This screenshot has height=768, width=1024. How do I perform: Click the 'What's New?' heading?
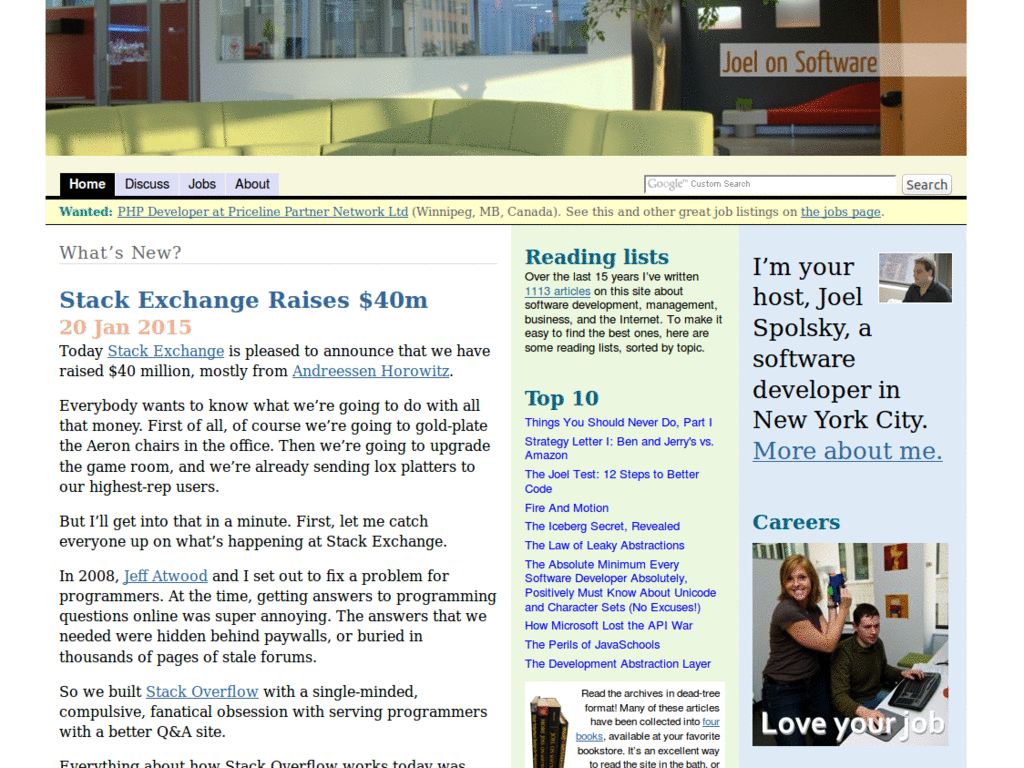click(120, 253)
